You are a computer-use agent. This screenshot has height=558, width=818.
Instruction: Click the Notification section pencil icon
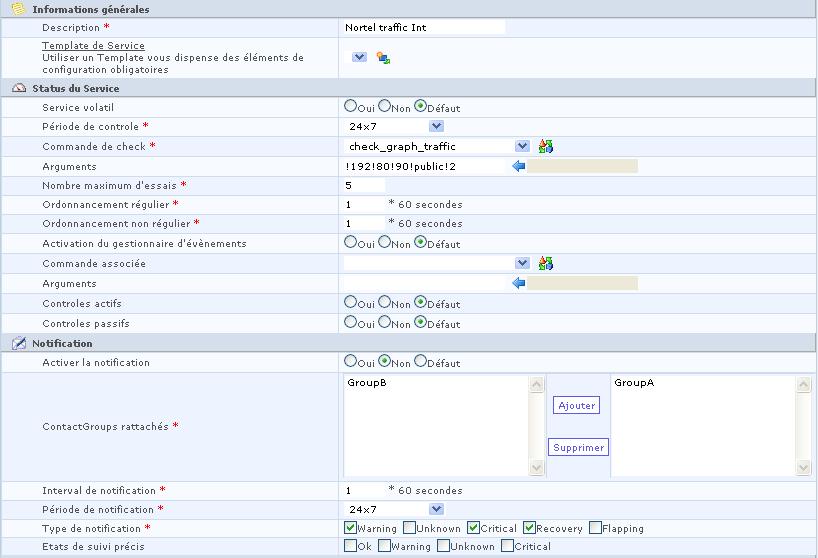[x=18, y=343]
